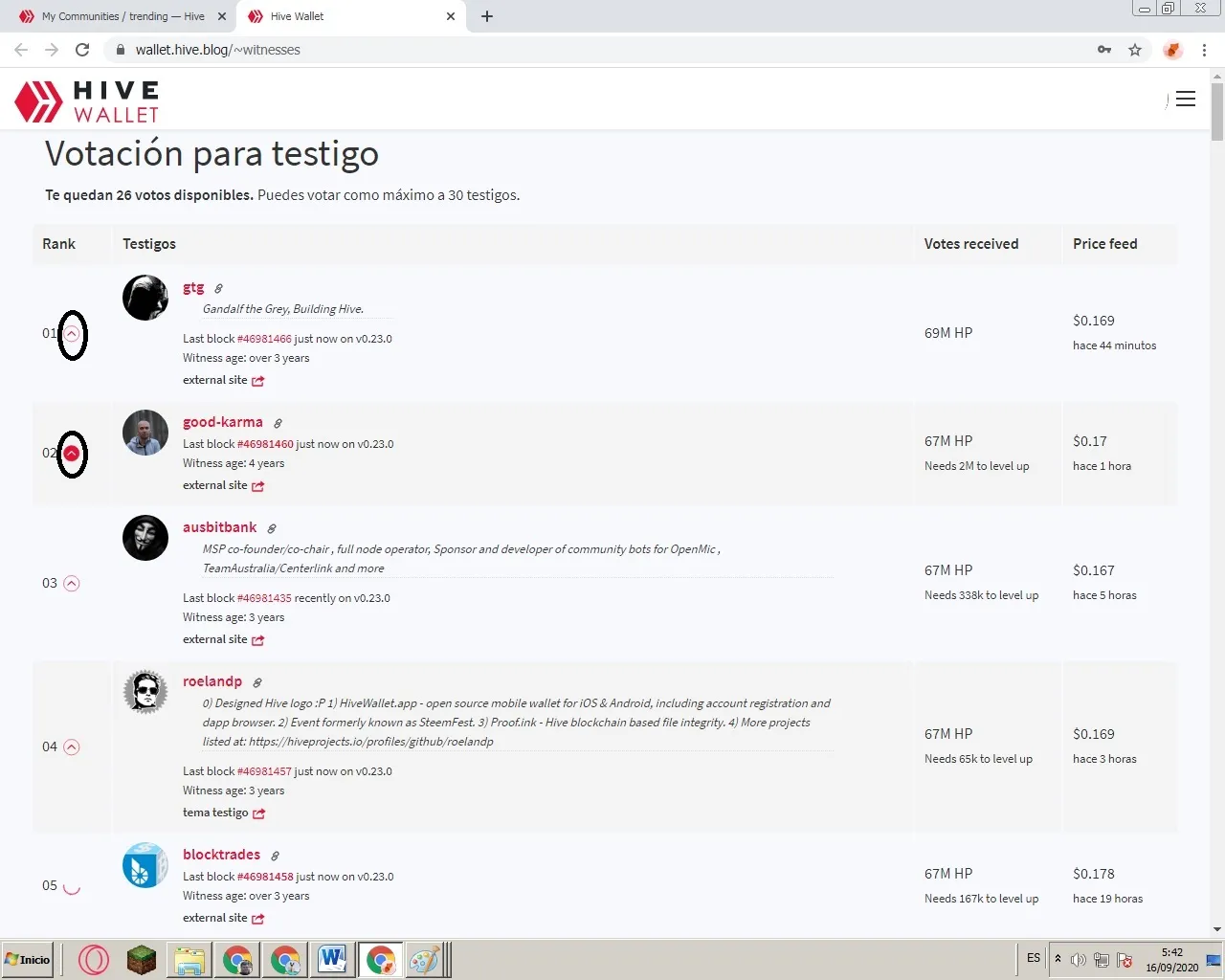Click the volume icon in system tray
1225x980 pixels.
1079,960
